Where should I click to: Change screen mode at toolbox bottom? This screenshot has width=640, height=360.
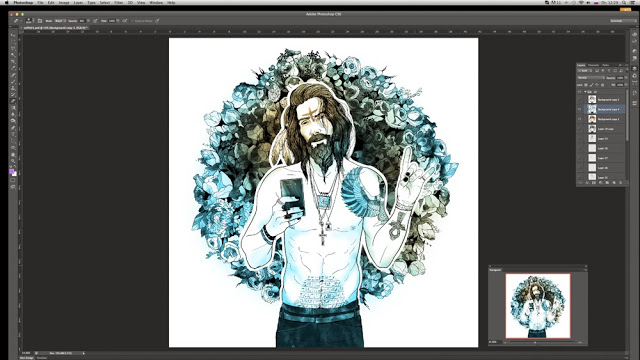(x=13, y=187)
